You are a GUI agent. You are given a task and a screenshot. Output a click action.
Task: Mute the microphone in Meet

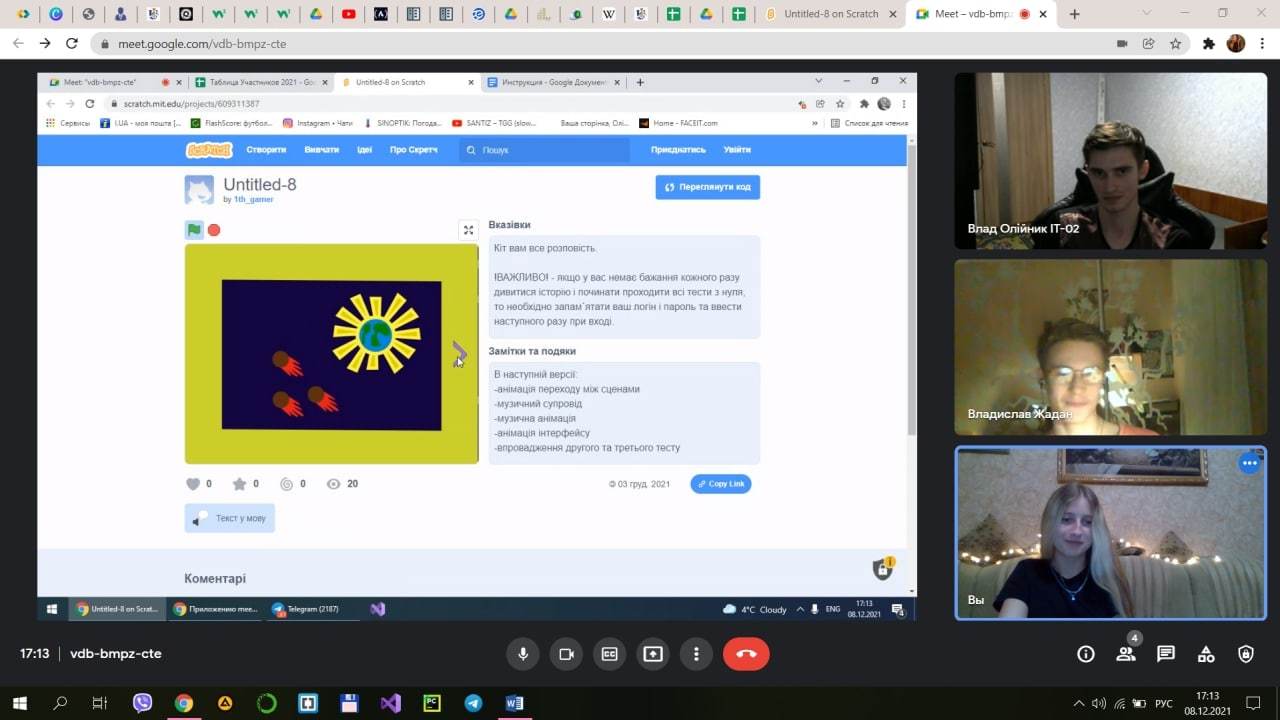522,654
